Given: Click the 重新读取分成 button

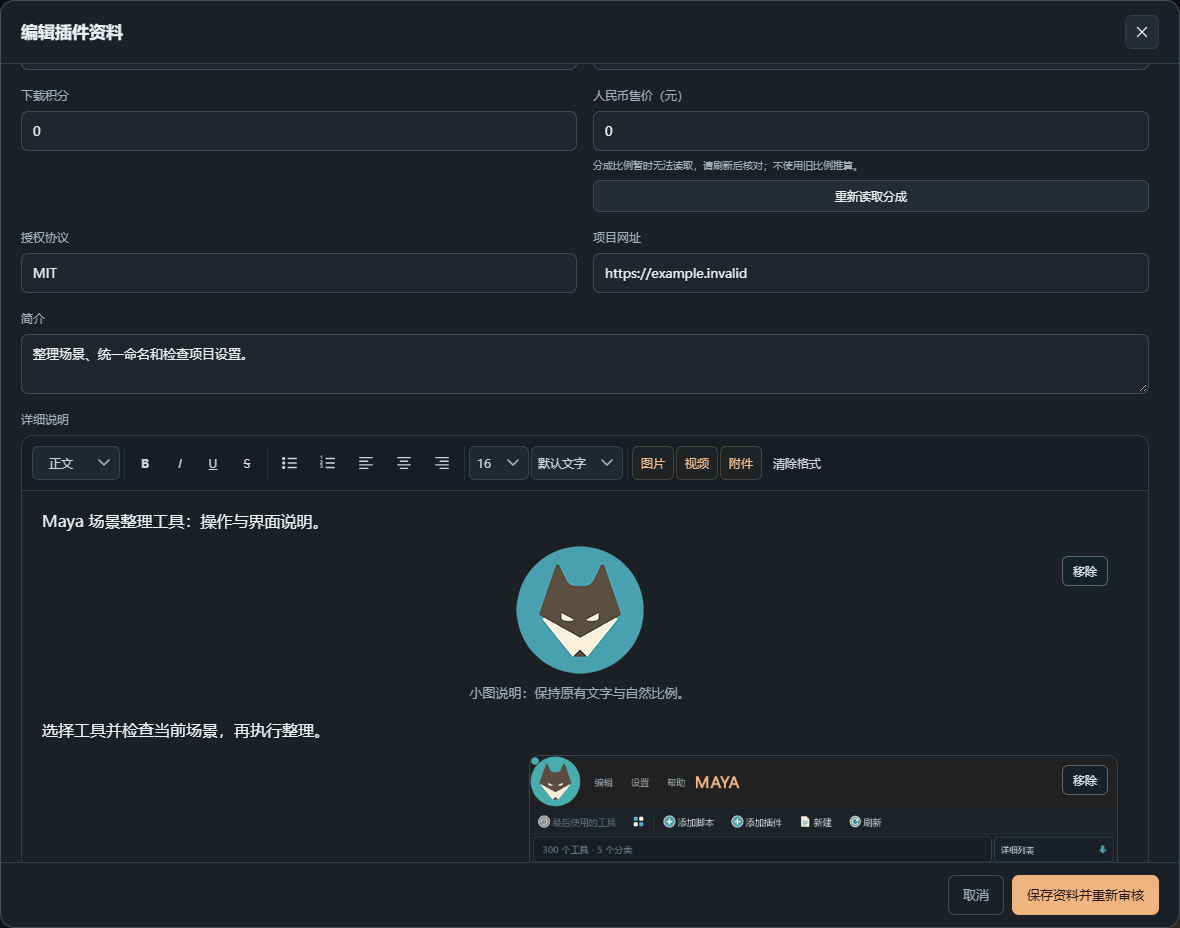Looking at the screenshot, I should pos(871,196).
